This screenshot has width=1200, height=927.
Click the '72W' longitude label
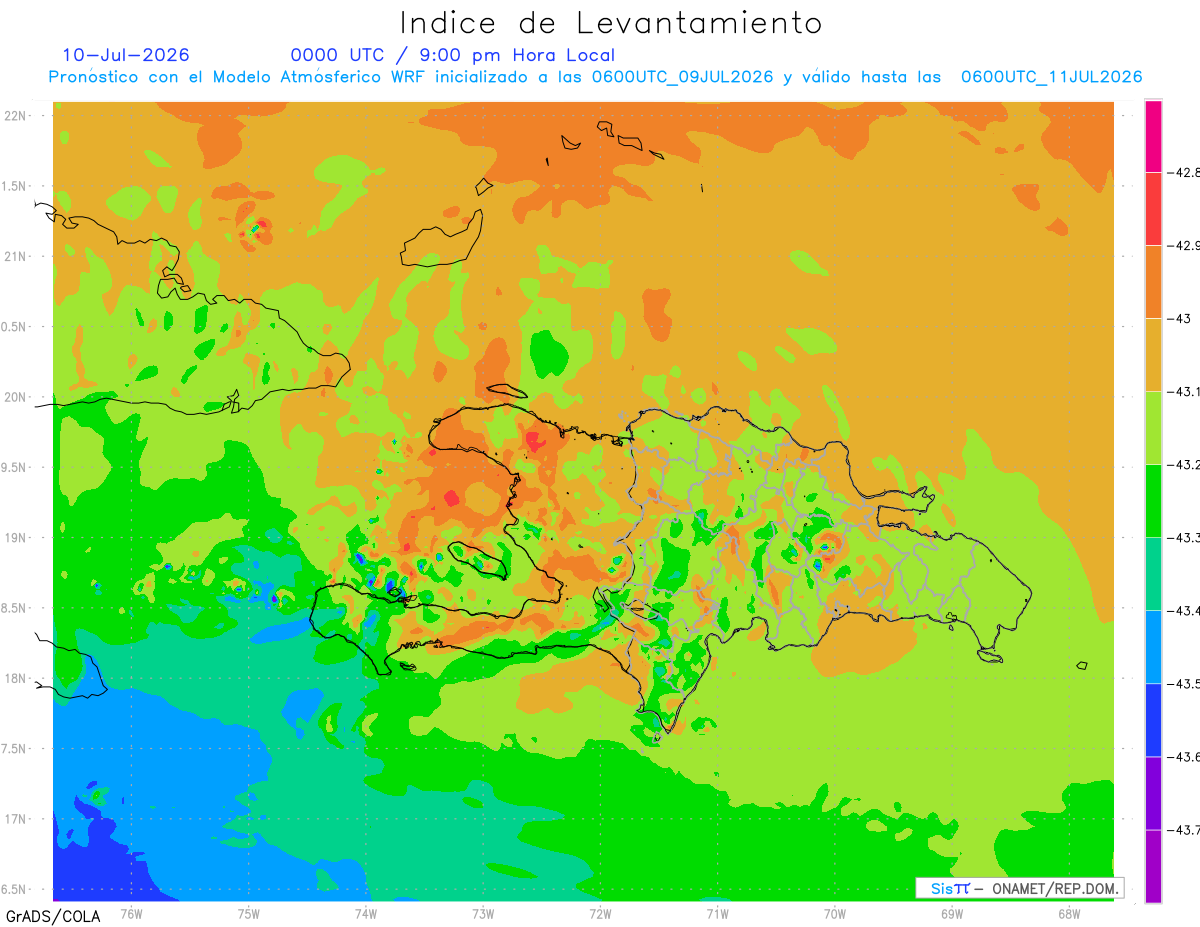pos(600,913)
